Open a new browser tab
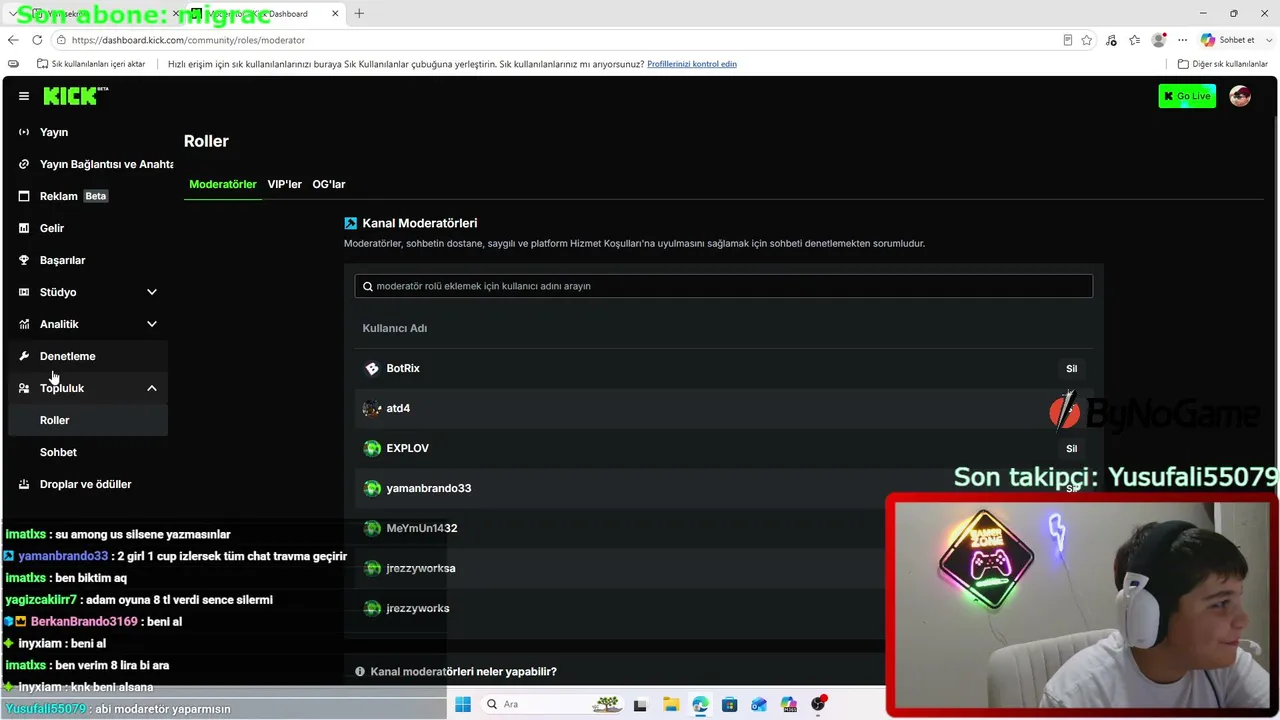1280x720 pixels. click(359, 14)
